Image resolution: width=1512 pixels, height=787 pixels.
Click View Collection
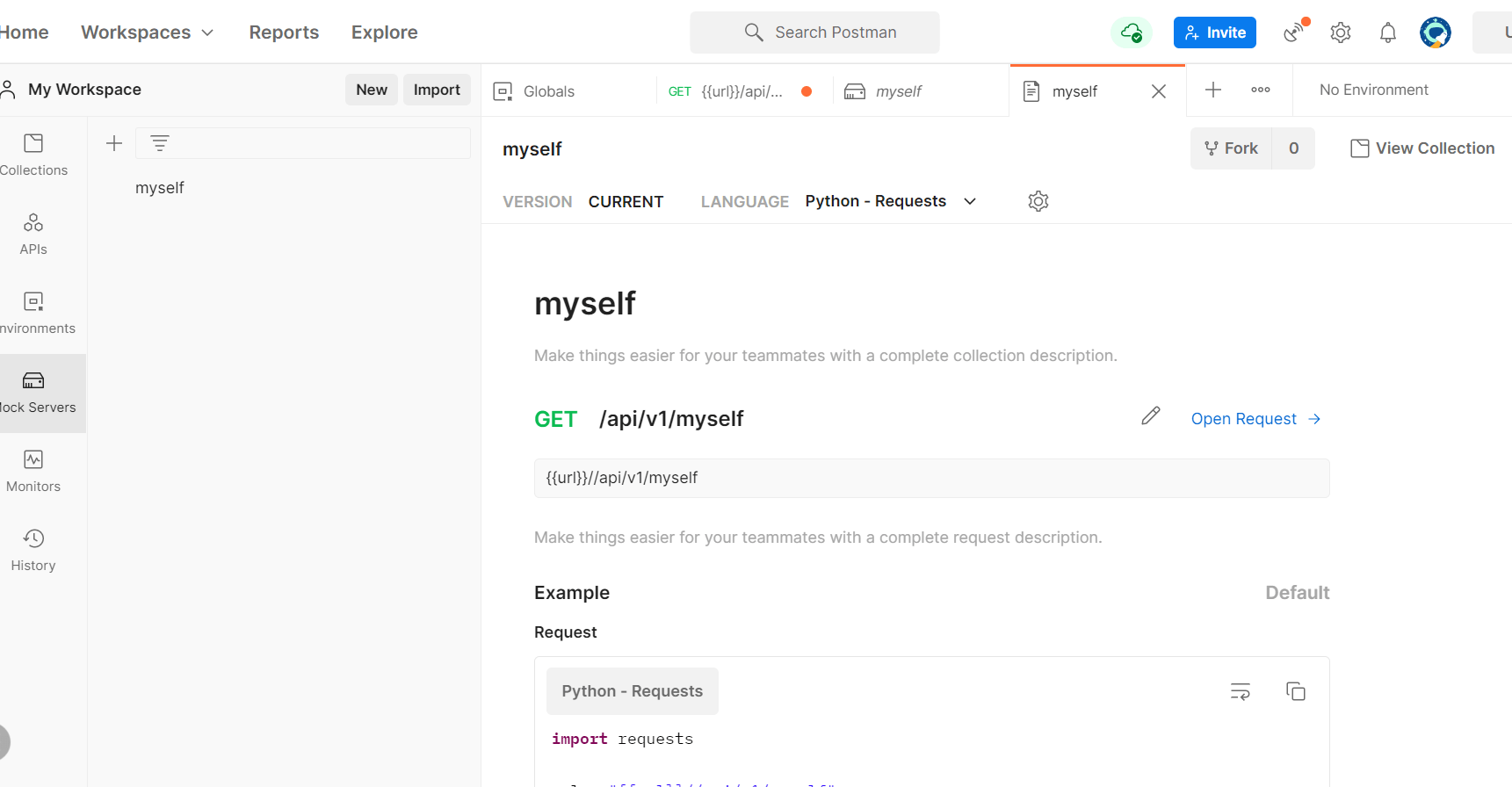point(1422,148)
